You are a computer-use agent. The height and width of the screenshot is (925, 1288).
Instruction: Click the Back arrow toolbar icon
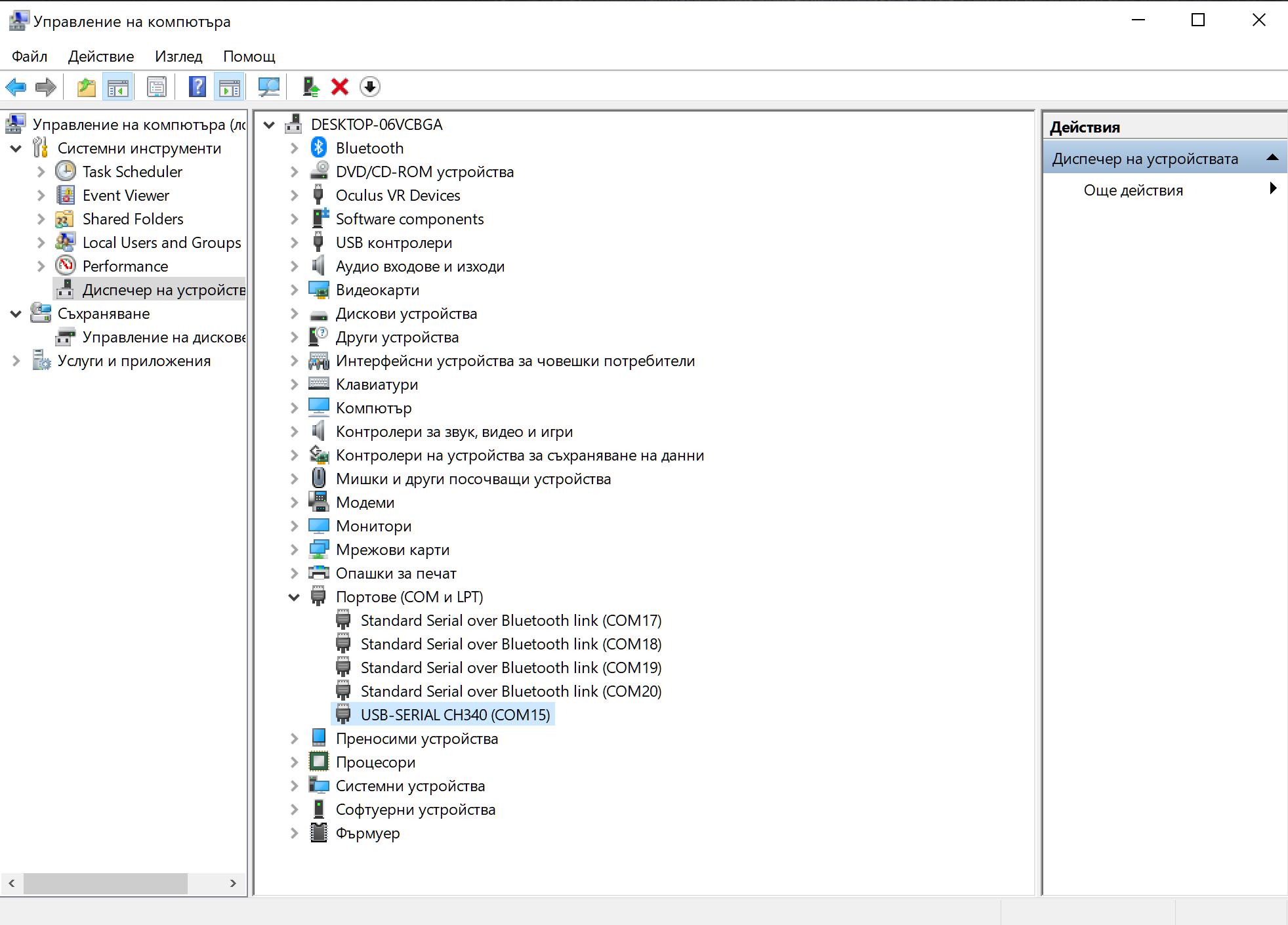click(16, 87)
